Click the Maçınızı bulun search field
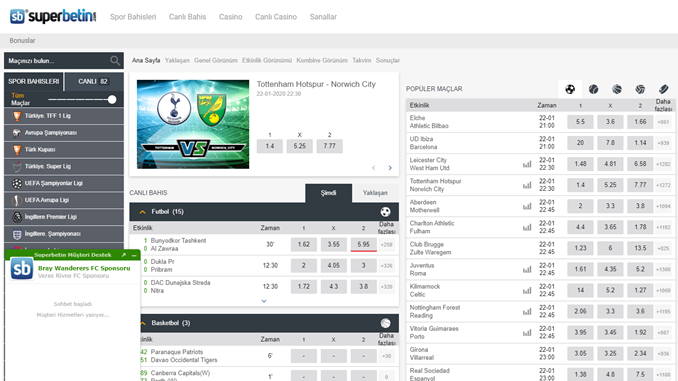The image size is (678, 381). 56,61
